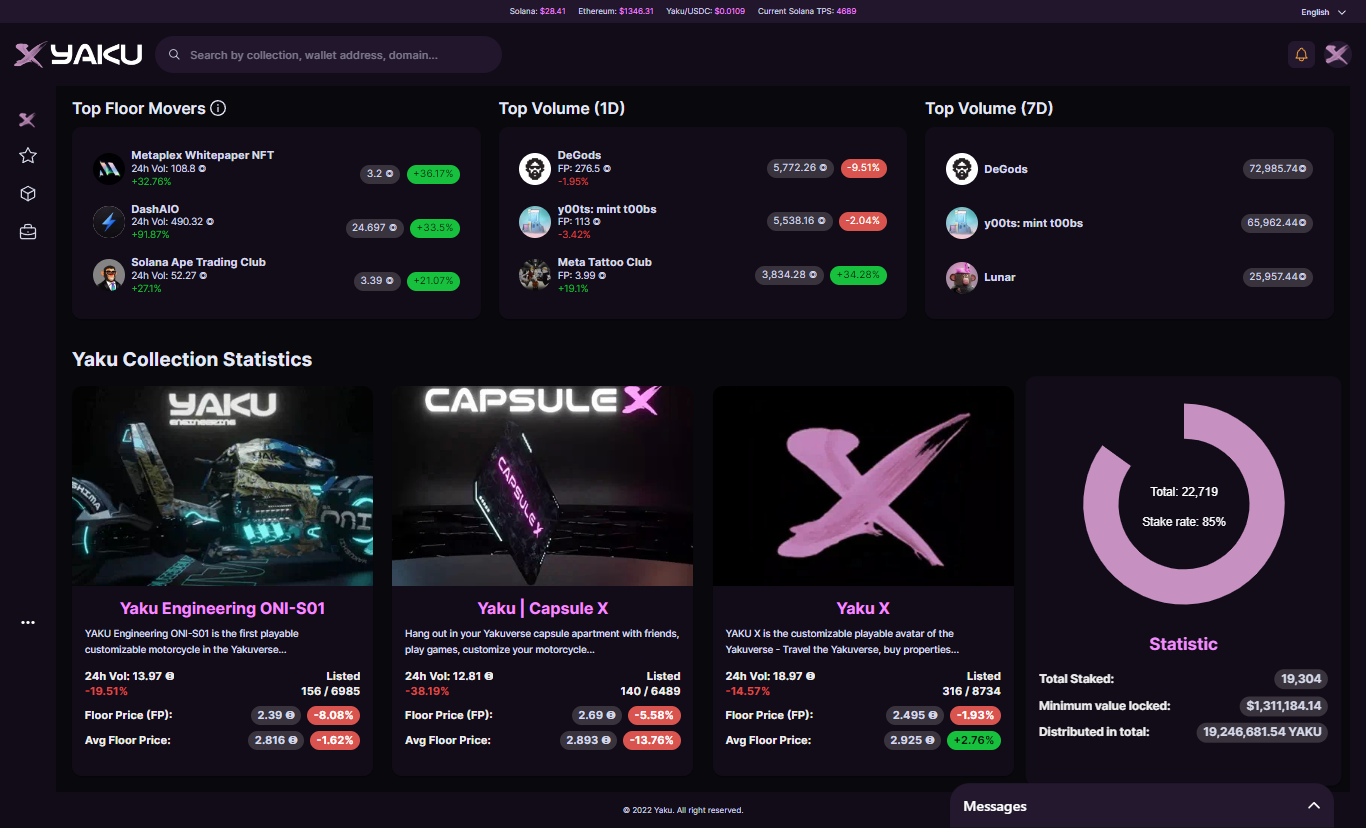
Task: Click the Lunar collection name
Action: tap(1000, 277)
